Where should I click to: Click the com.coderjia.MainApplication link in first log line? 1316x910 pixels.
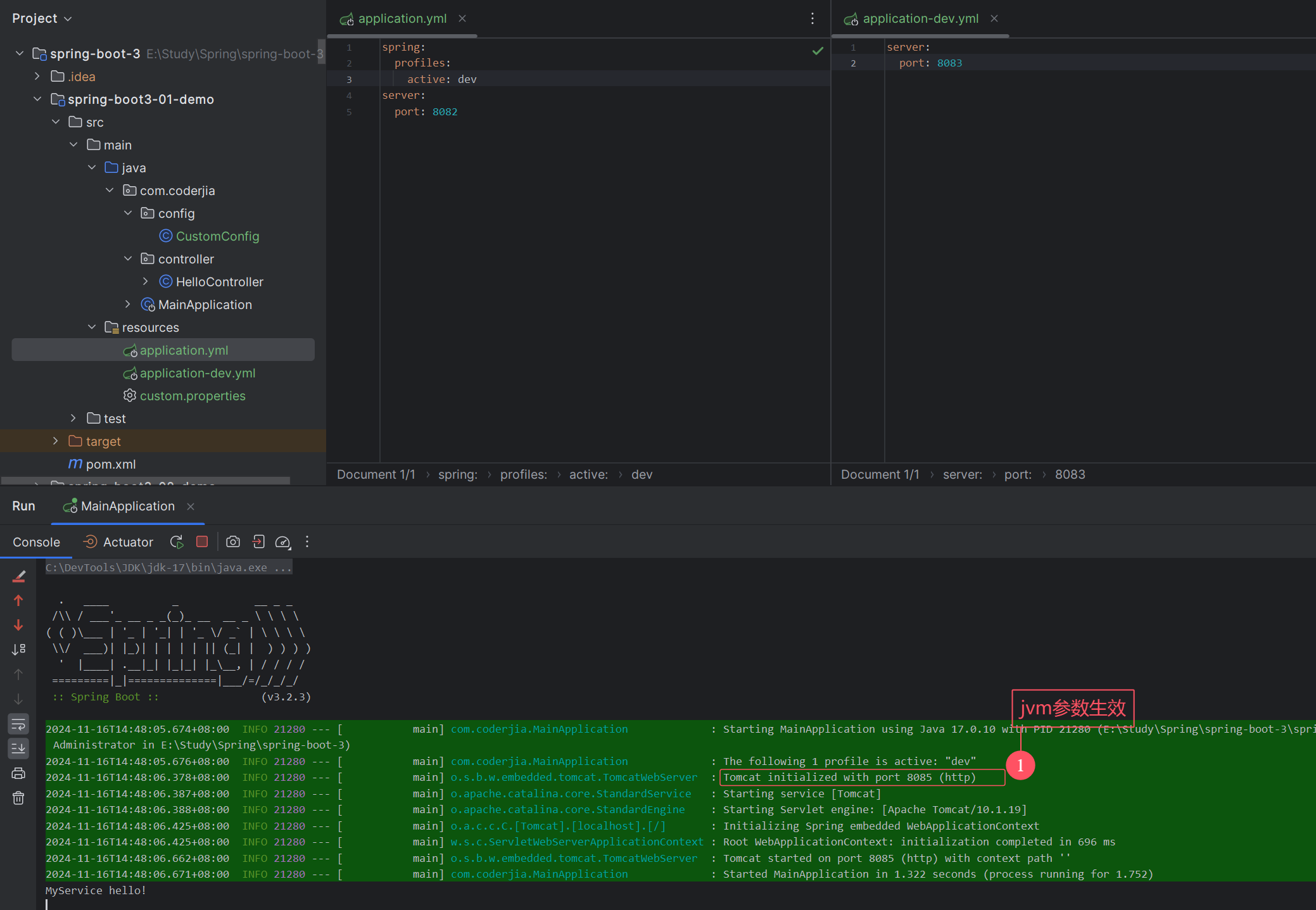click(x=539, y=729)
